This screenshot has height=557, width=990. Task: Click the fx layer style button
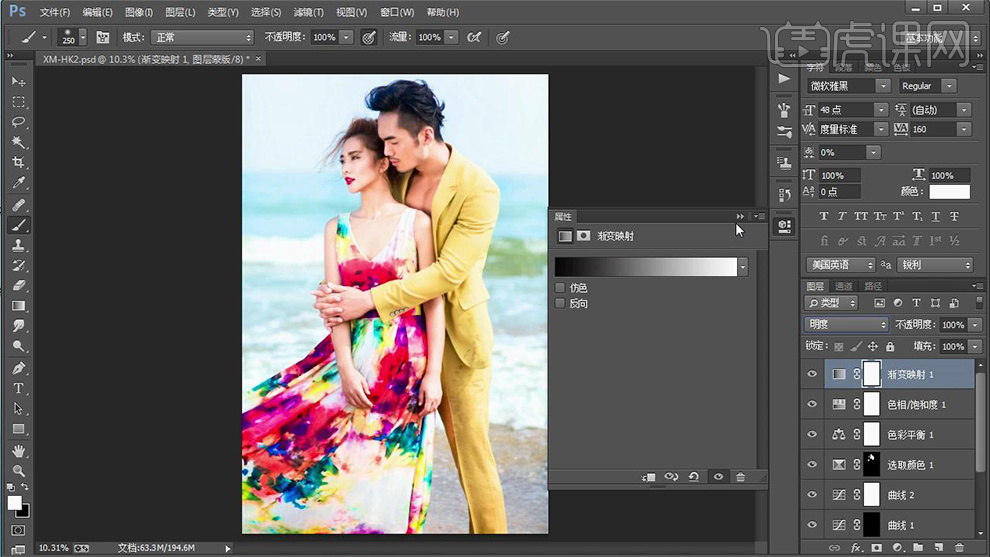pyautogui.click(x=855, y=547)
